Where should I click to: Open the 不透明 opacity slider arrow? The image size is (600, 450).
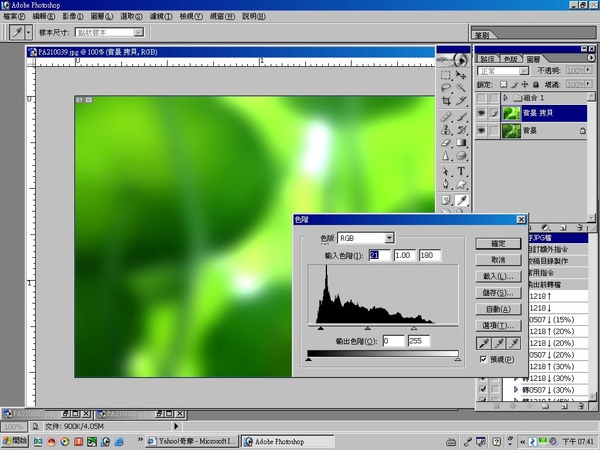[588, 70]
